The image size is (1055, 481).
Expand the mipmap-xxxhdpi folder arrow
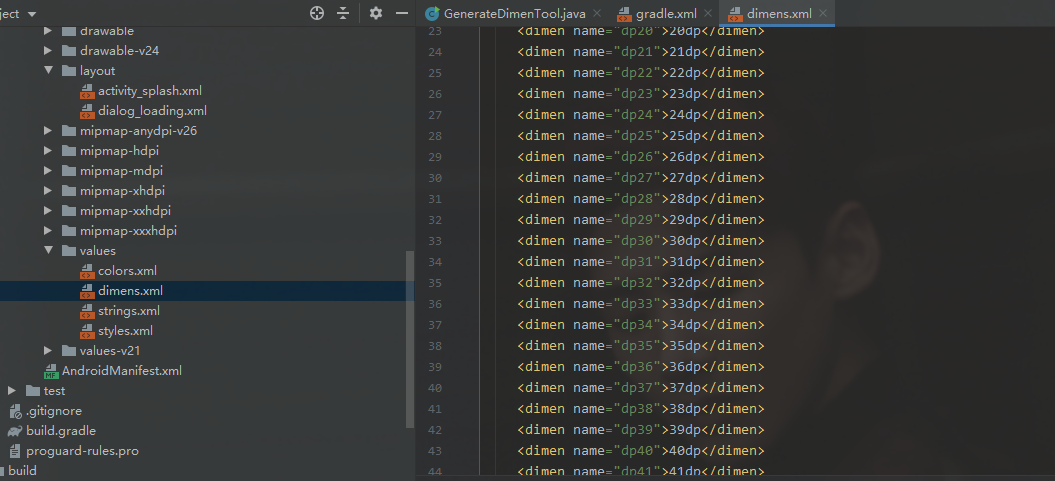(48, 231)
